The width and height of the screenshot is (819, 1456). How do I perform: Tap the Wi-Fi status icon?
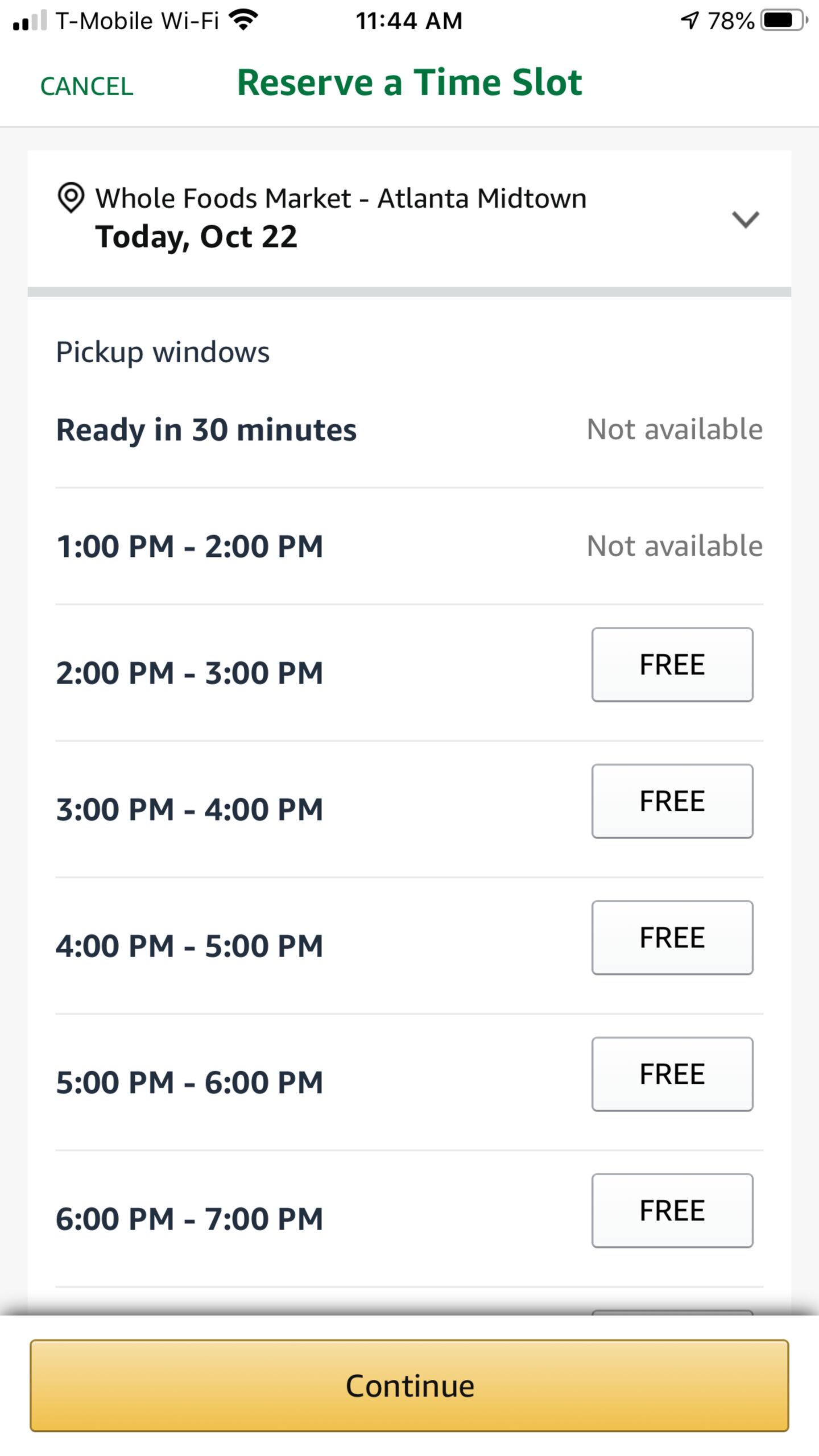point(243,20)
